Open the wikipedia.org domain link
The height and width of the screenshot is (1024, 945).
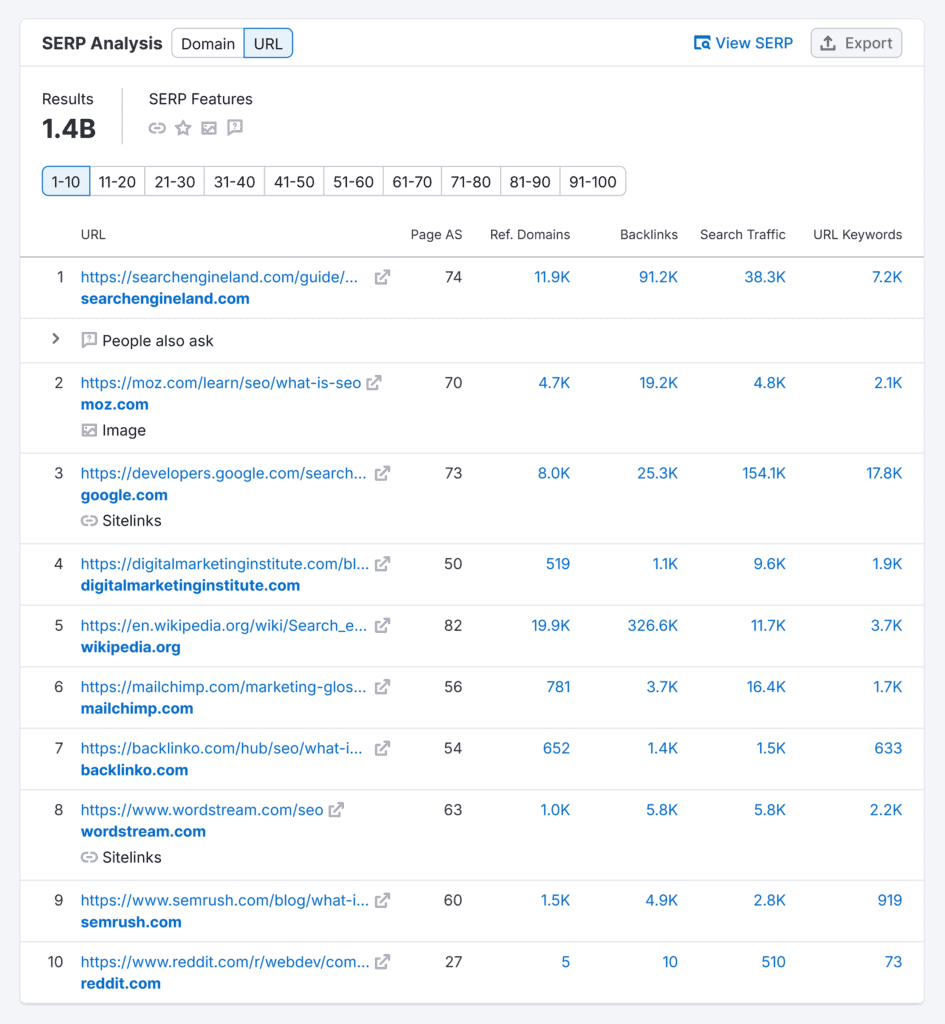[x=130, y=647]
